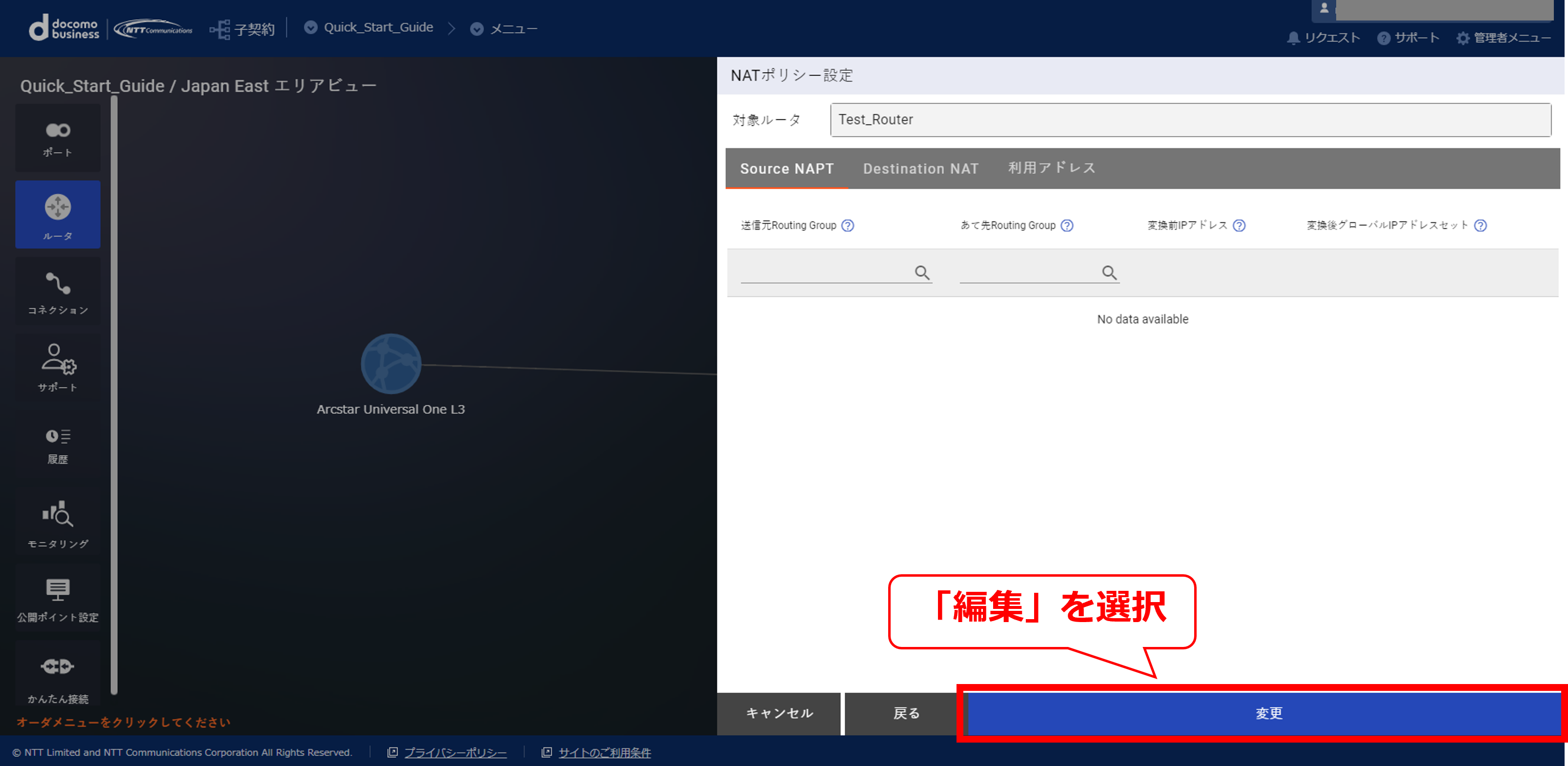The width and height of the screenshot is (1568, 766).
Task: Click help icon beside あて先Routing Group
Action: (1067, 226)
